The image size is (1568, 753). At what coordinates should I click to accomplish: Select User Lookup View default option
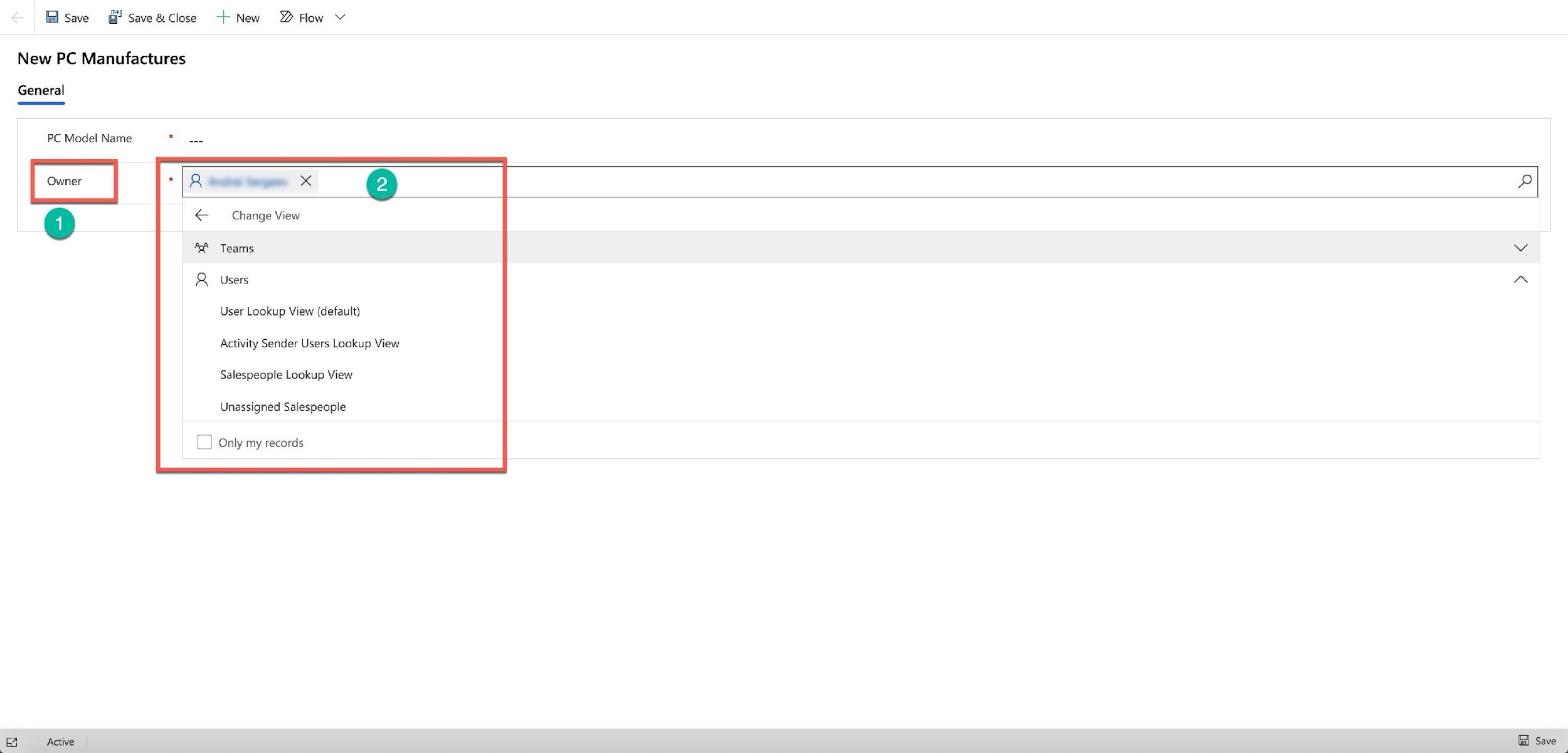290,311
